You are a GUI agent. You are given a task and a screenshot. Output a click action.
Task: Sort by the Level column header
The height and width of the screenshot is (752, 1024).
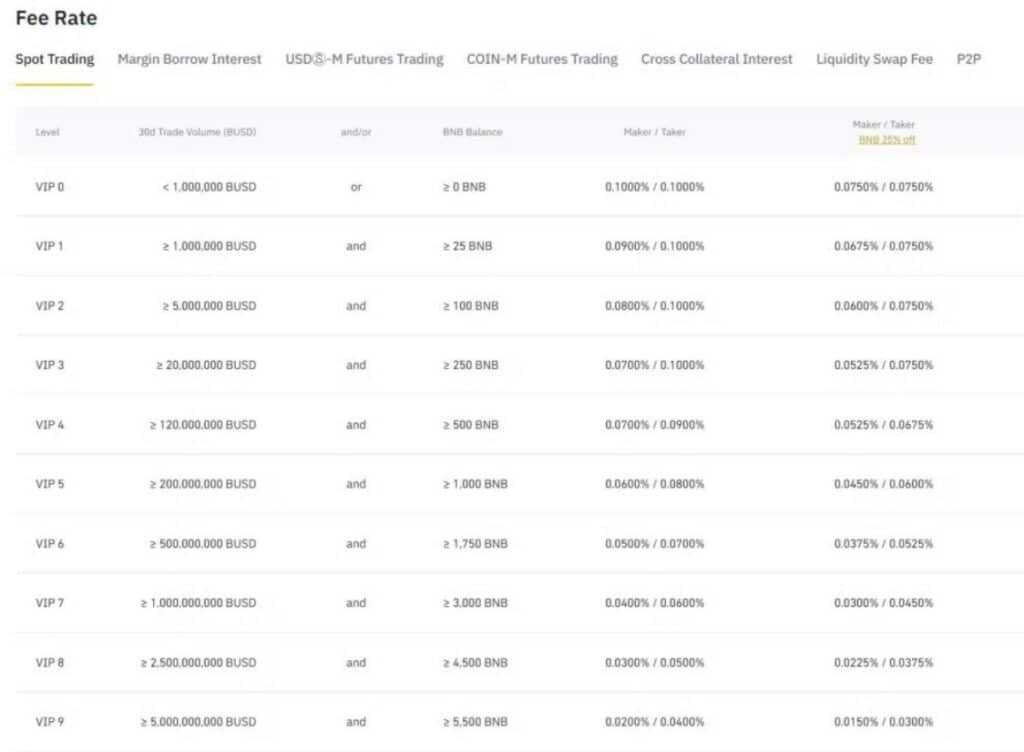50,131
